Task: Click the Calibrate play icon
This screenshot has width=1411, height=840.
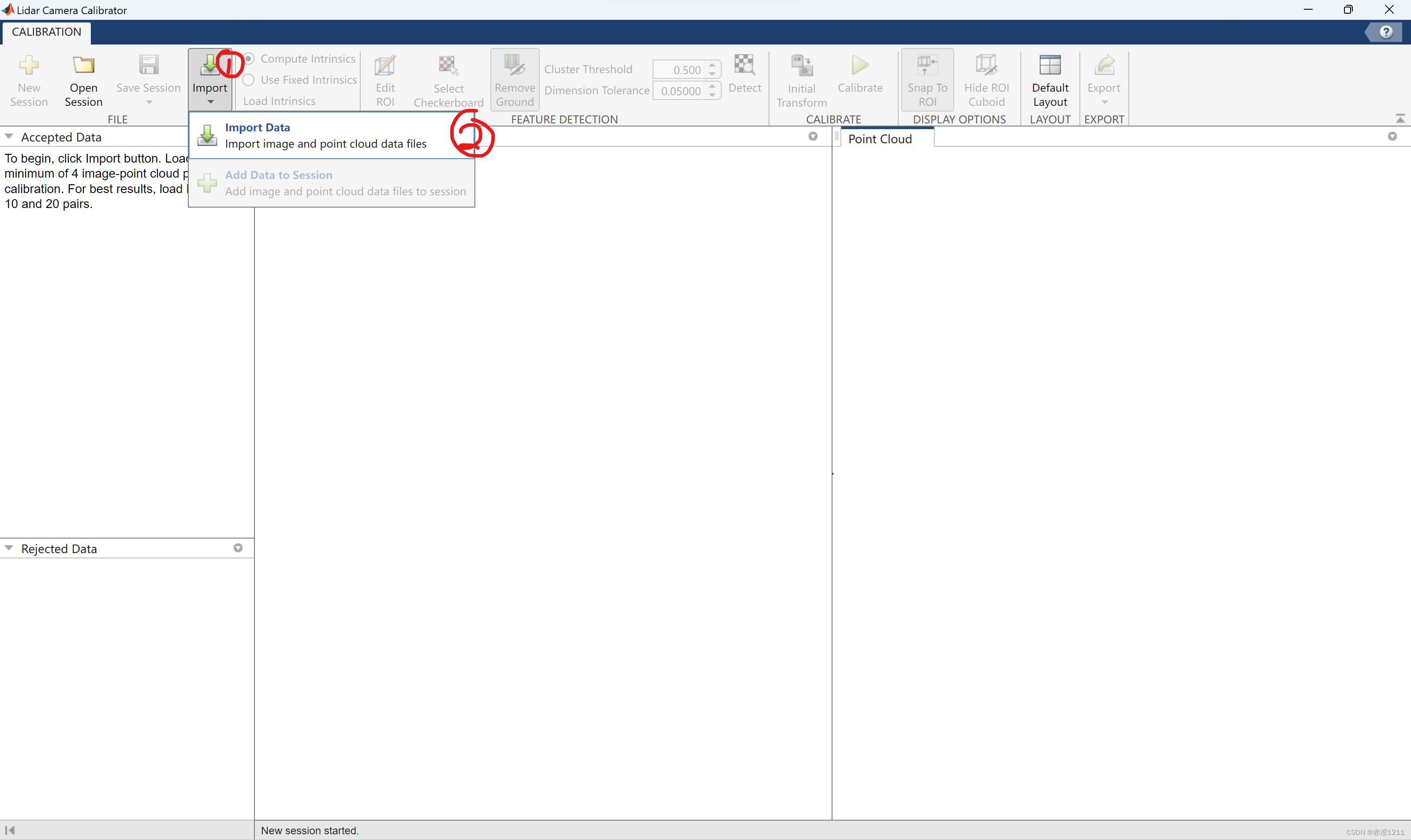Action: click(x=859, y=66)
